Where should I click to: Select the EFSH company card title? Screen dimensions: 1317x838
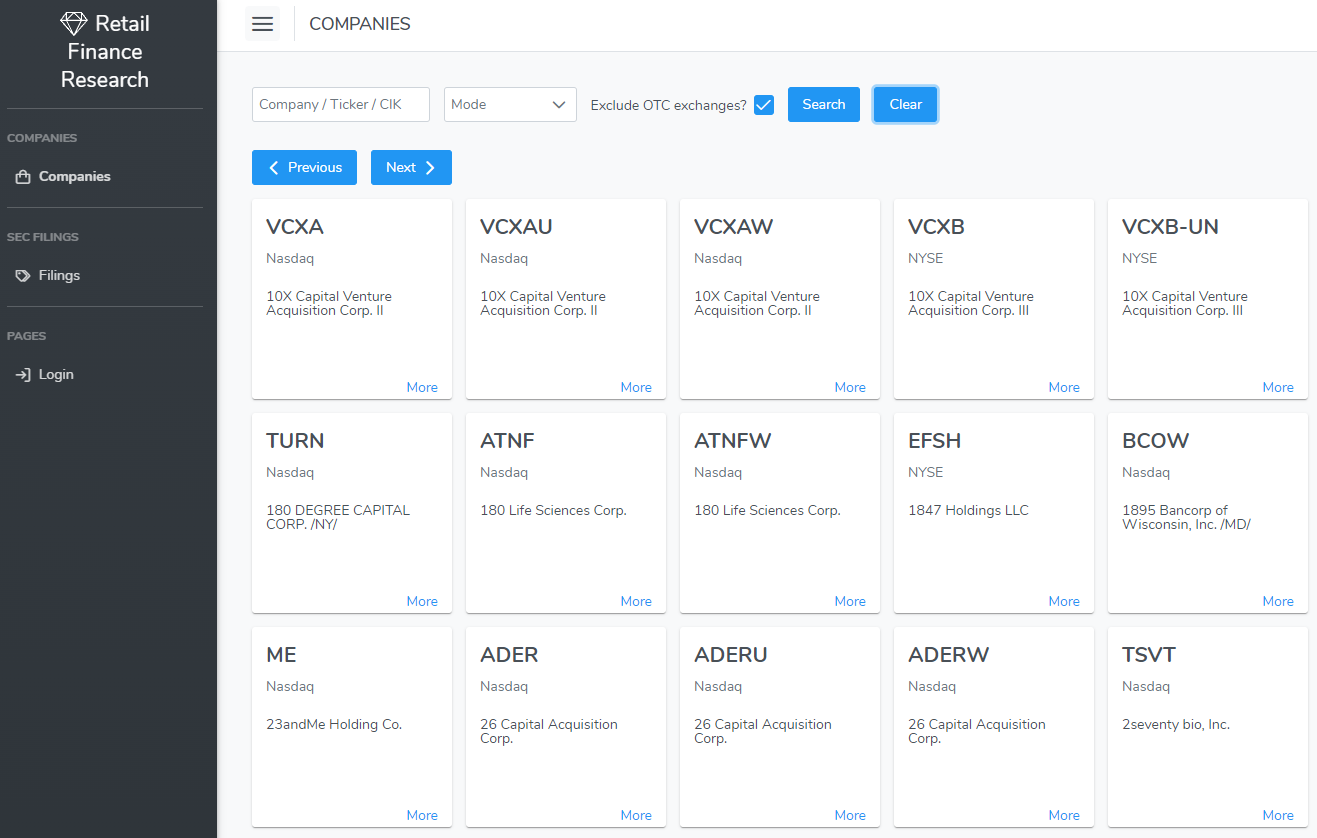(934, 441)
